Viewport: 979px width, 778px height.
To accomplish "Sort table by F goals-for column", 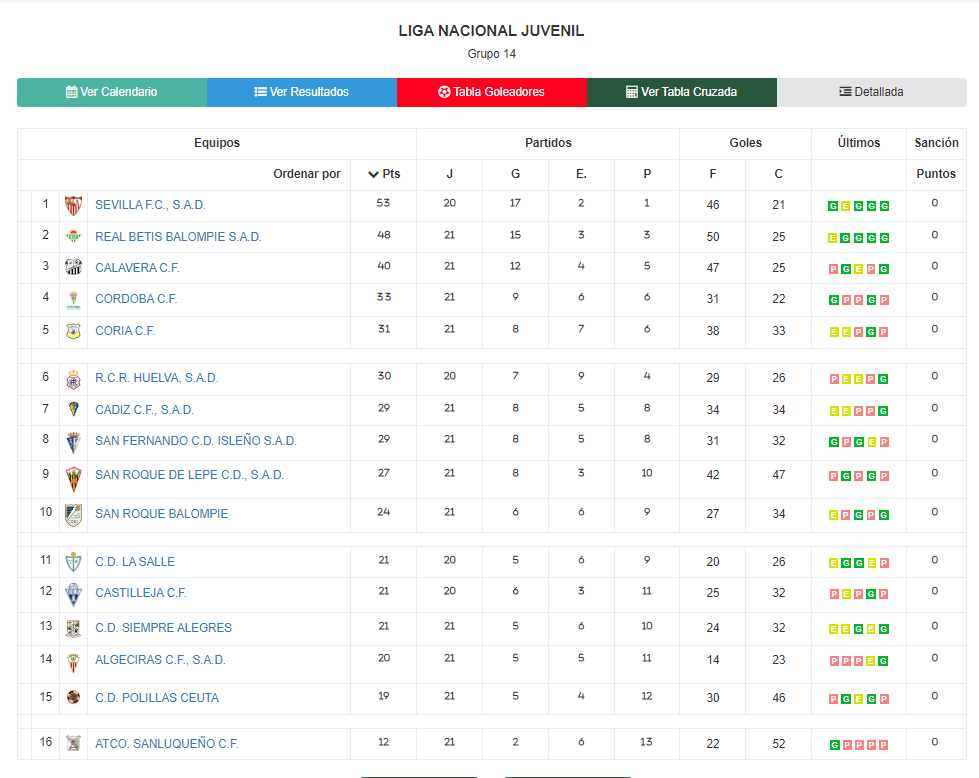I will pos(712,174).
